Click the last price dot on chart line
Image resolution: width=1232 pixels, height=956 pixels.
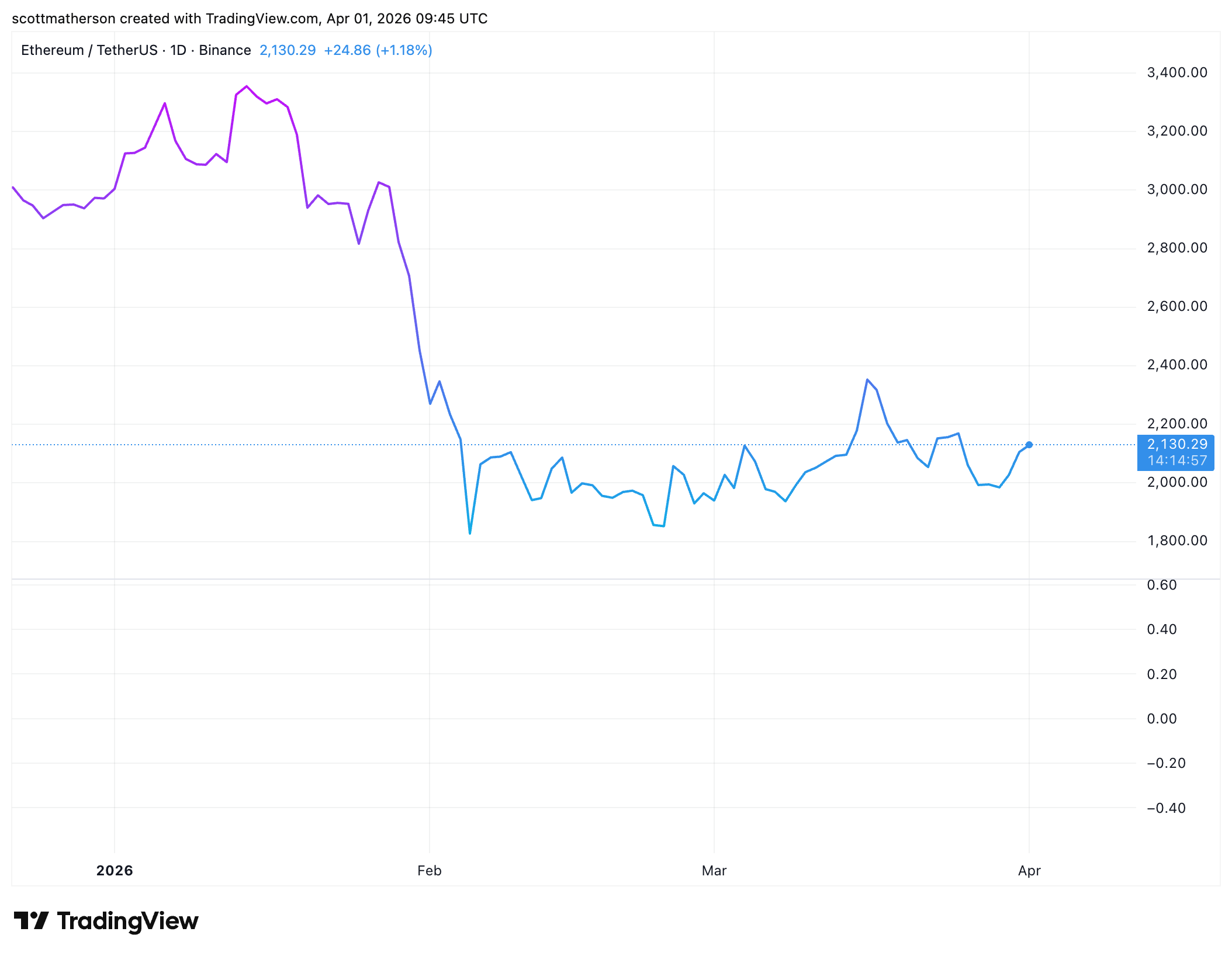pyautogui.click(x=1029, y=445)
